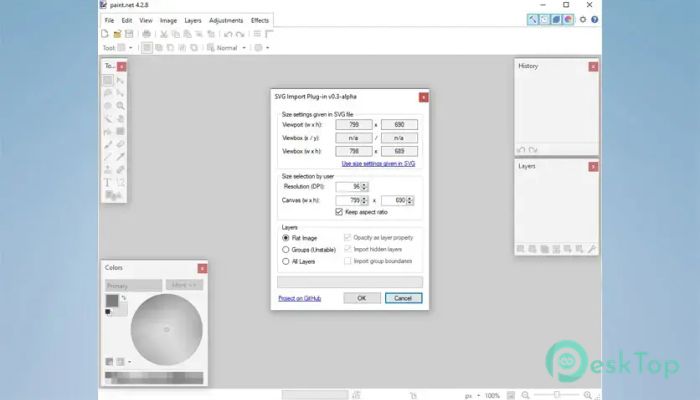Toggle Opacity as layer property checkbox

(x=347, y=238)
